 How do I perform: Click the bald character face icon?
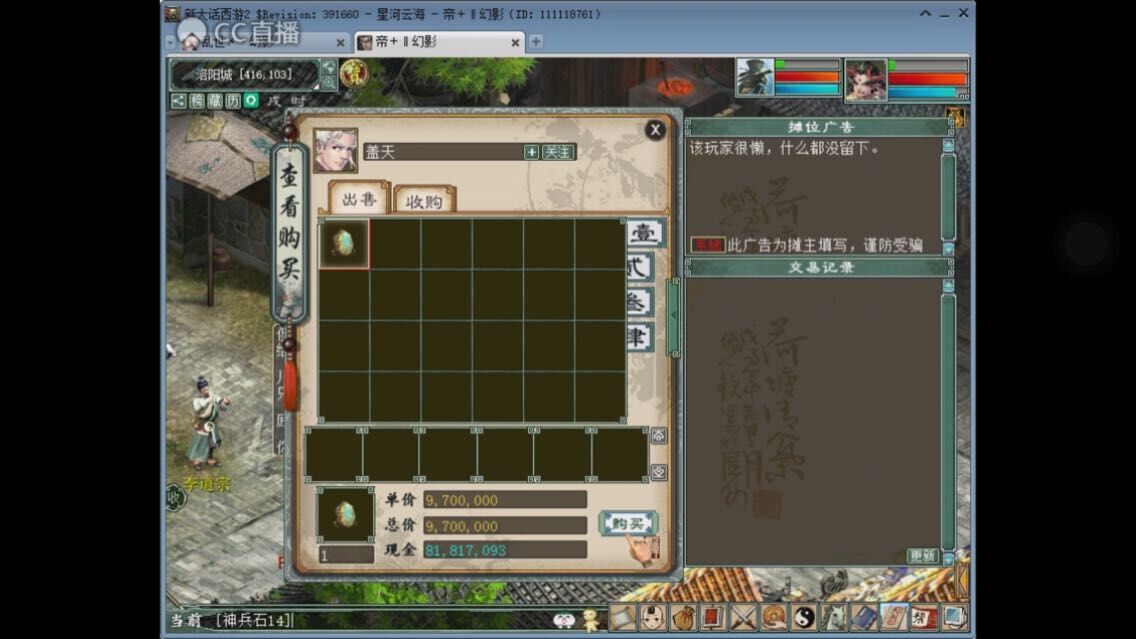coord(654,618)
